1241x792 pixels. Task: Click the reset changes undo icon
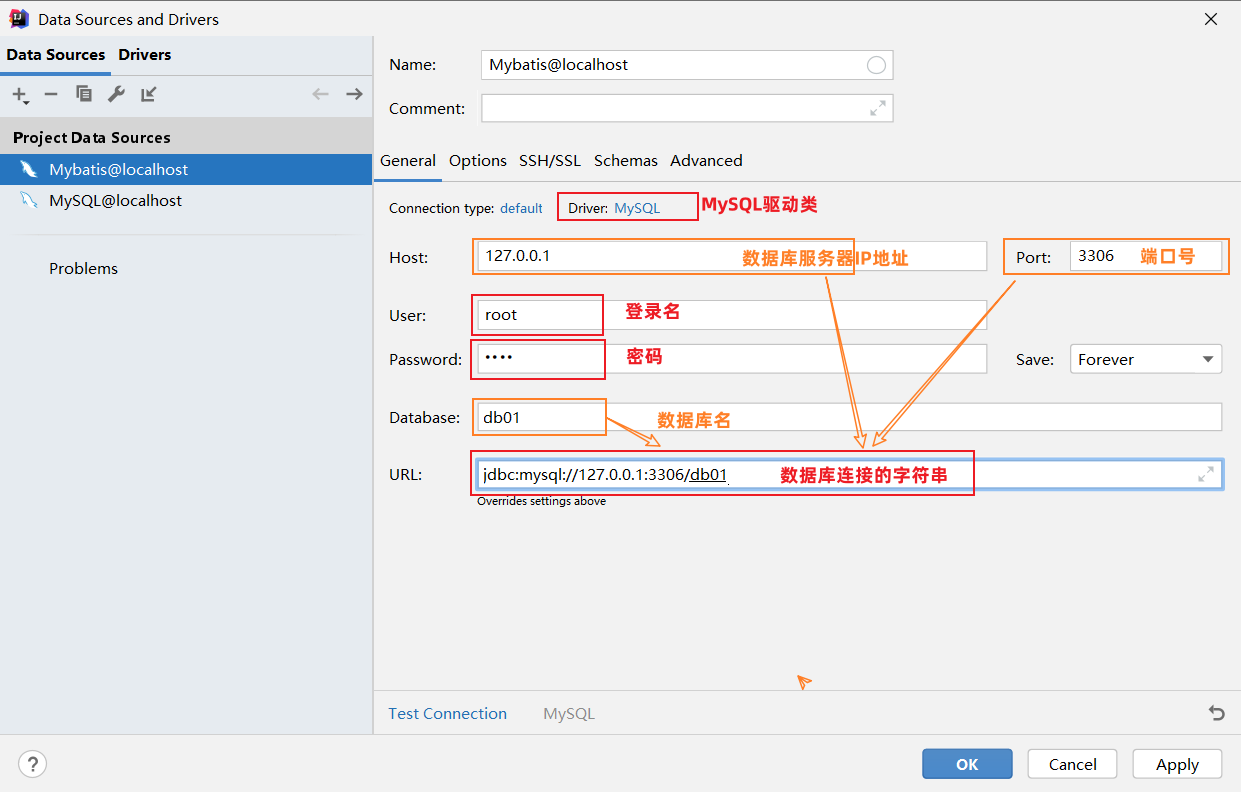1216,713
